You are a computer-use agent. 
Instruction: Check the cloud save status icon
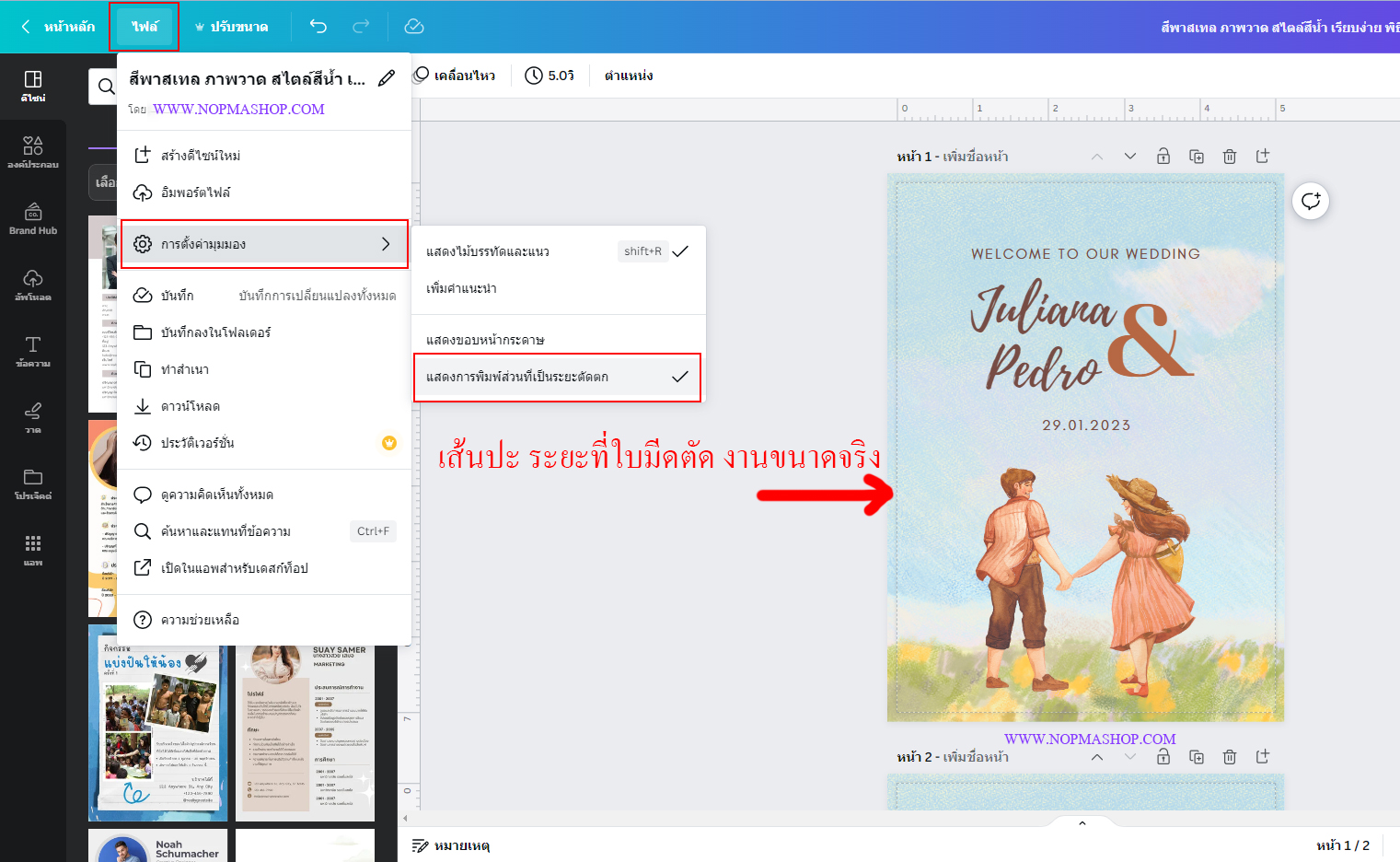pyautogui.click(x=414, y=26)
